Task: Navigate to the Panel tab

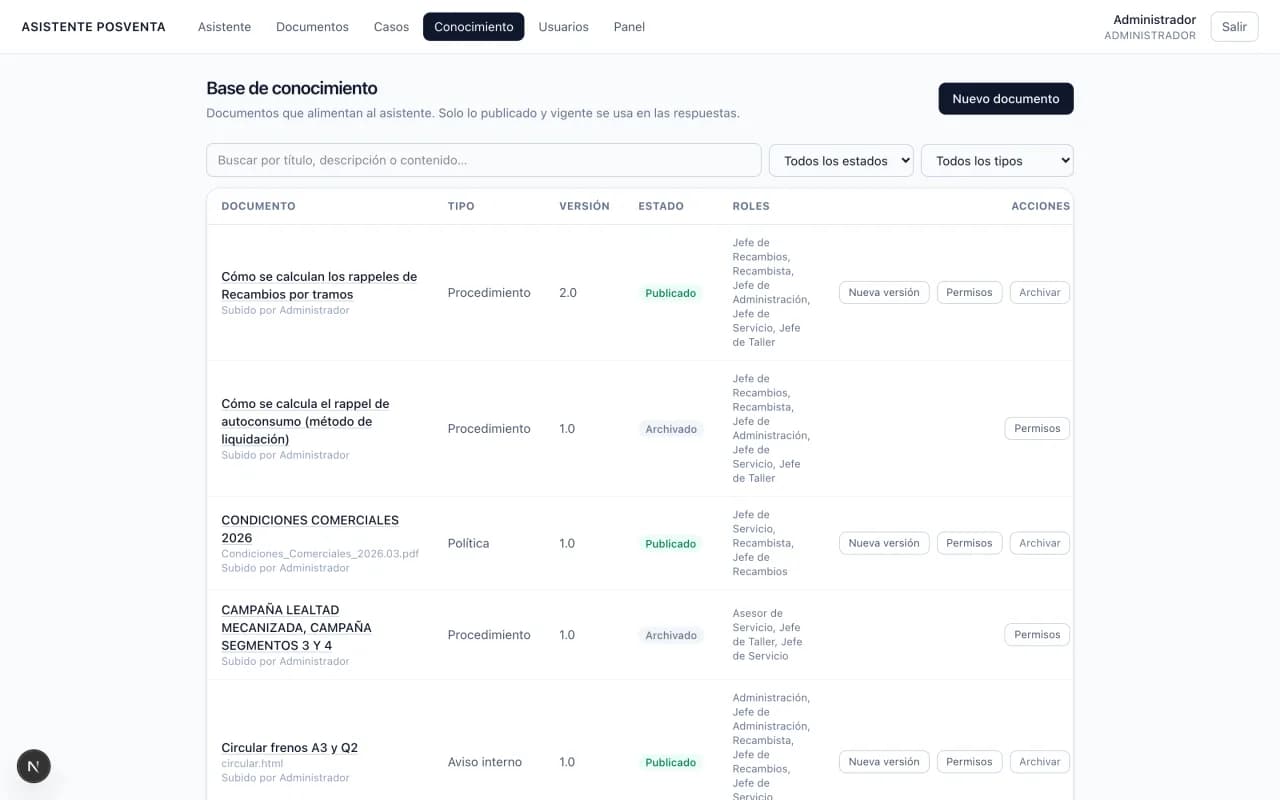Action: pos(629,27)
